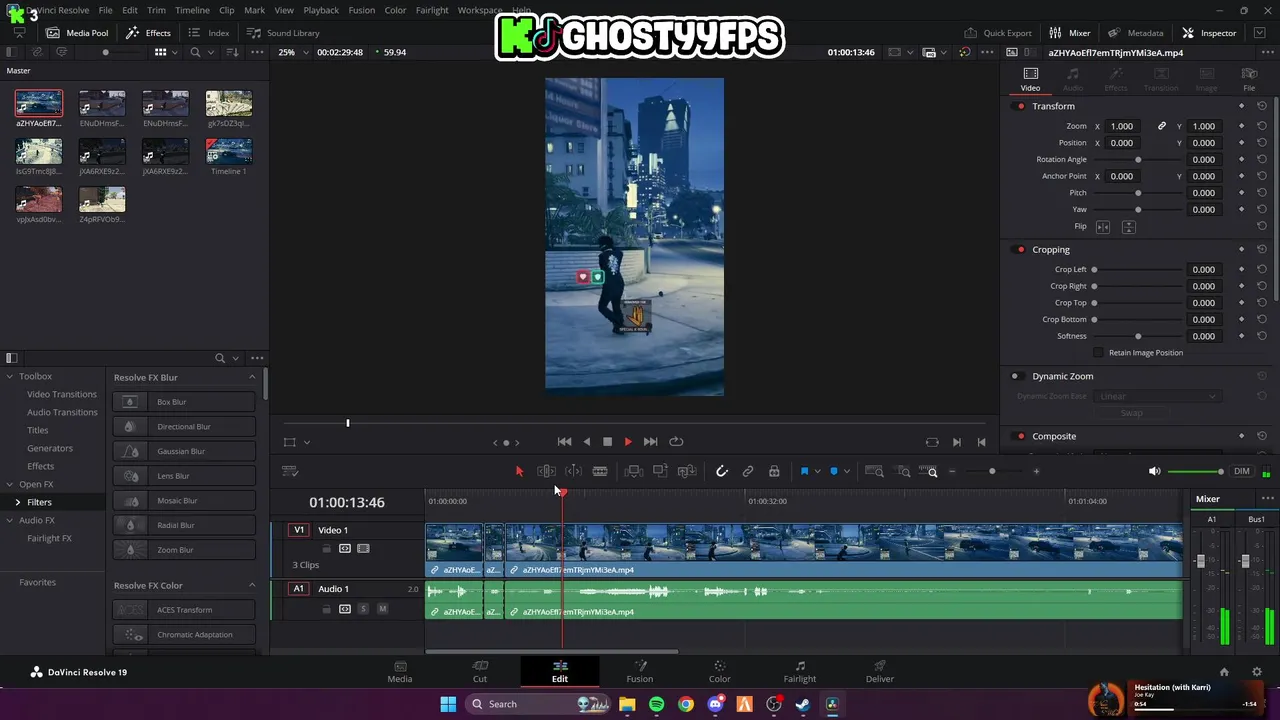The height and width of the screenshot is (720, 1280).
Task: Toggle the Position Lock padlock icon
Action: coord(774,471)
